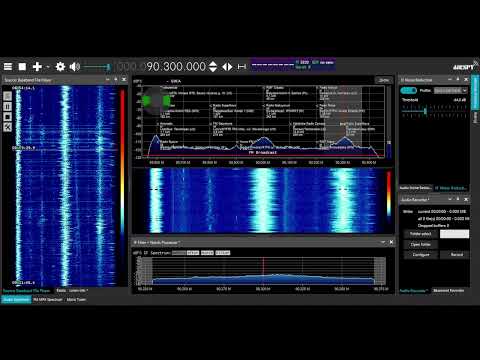Switch to the Source Baseband File Player tab
480x360 pixels.
coord(27,291)
